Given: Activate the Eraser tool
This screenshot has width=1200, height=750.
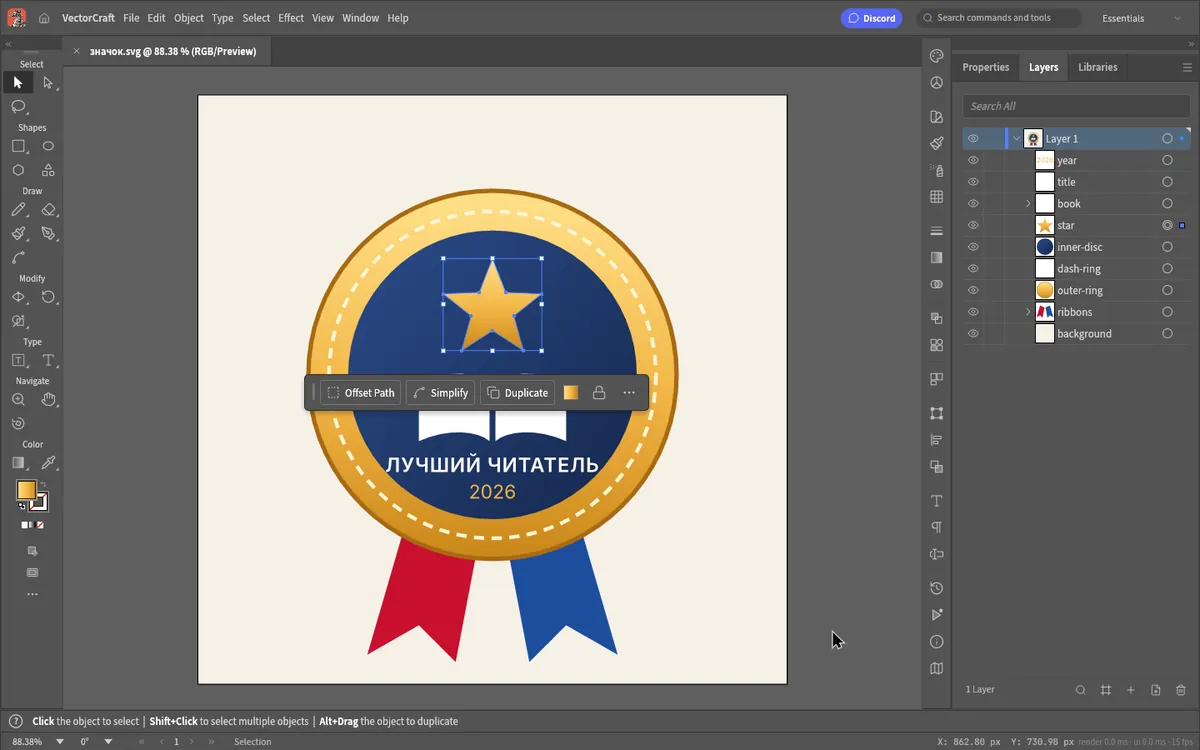Looking at the screenshot, I should [x=48, y=210].
